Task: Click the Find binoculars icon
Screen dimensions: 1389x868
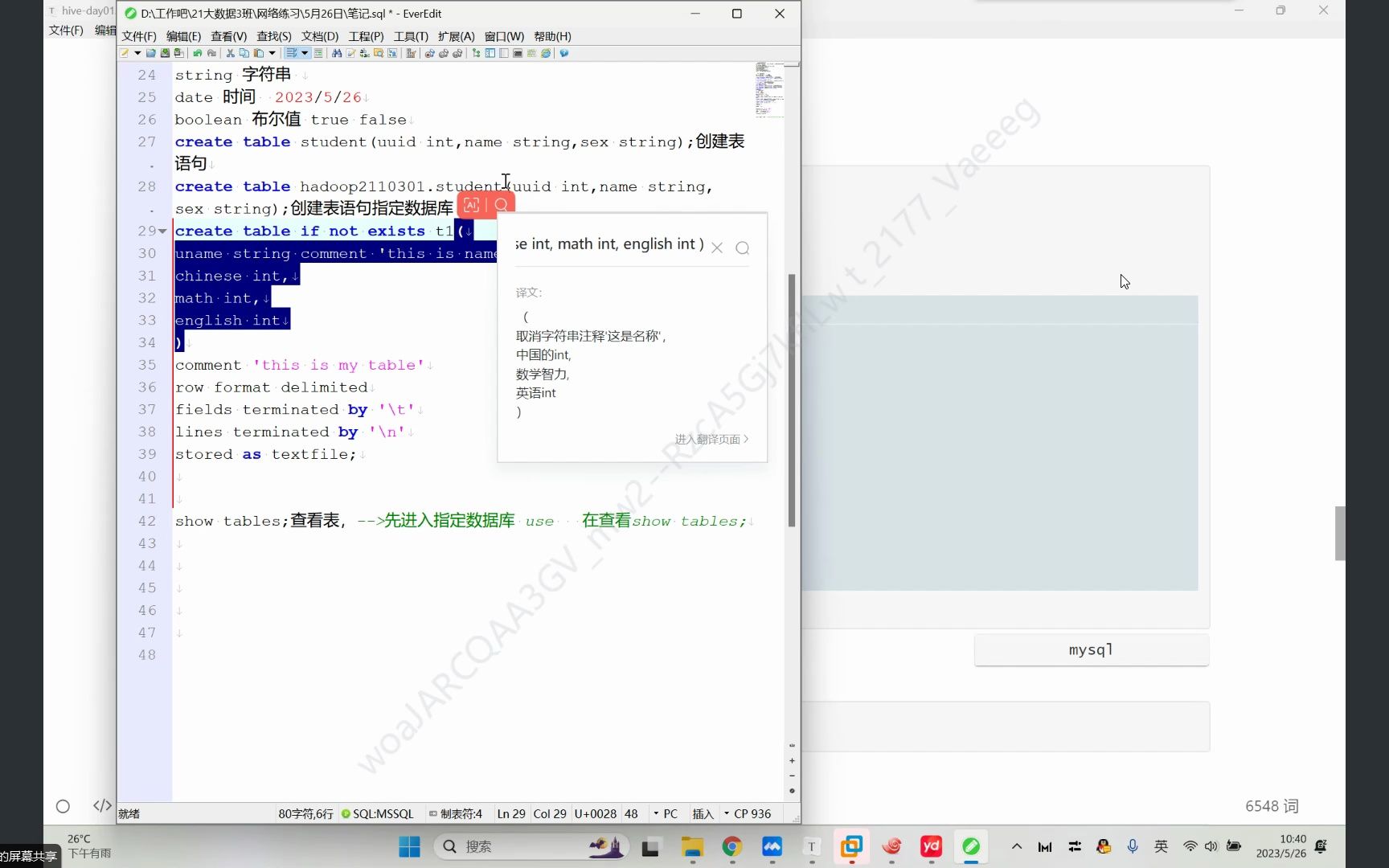Action: click(337, 53)
